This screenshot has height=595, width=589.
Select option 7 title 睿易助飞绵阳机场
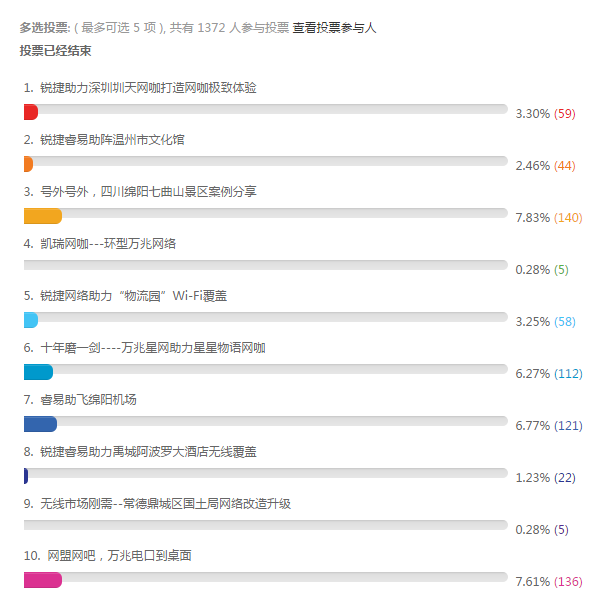80,400
